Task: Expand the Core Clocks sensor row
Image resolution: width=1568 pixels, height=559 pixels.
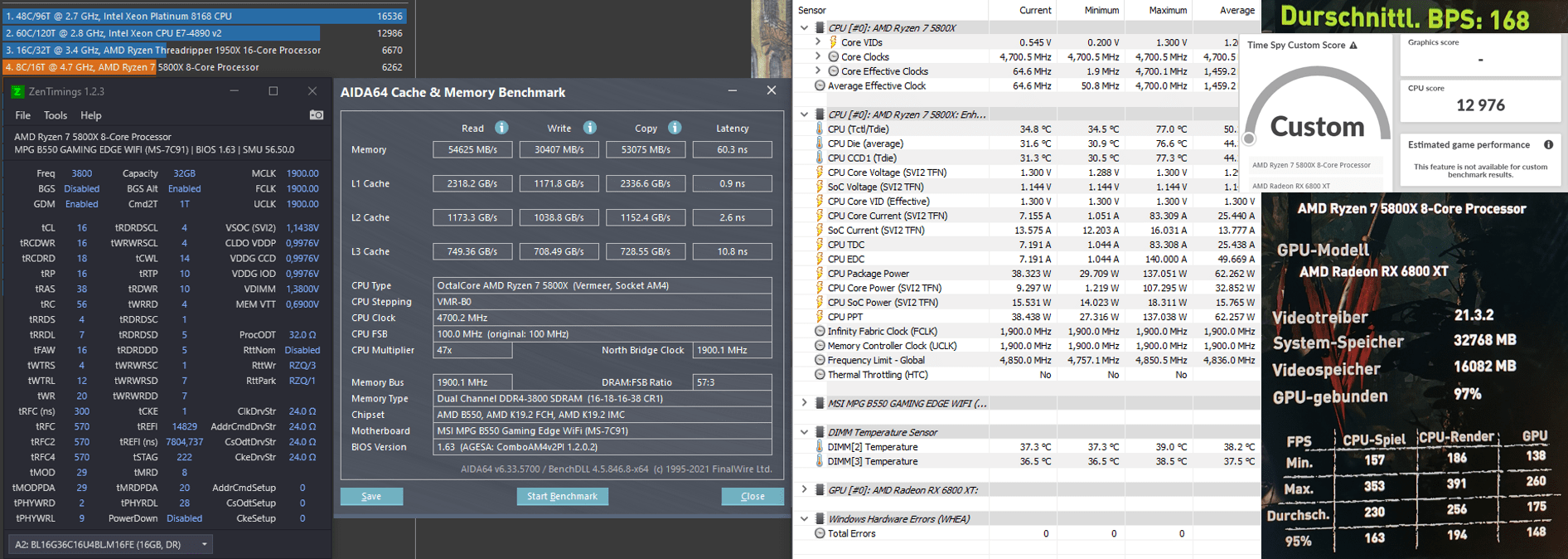Action: pyautogui.click(x=818, y=57)
